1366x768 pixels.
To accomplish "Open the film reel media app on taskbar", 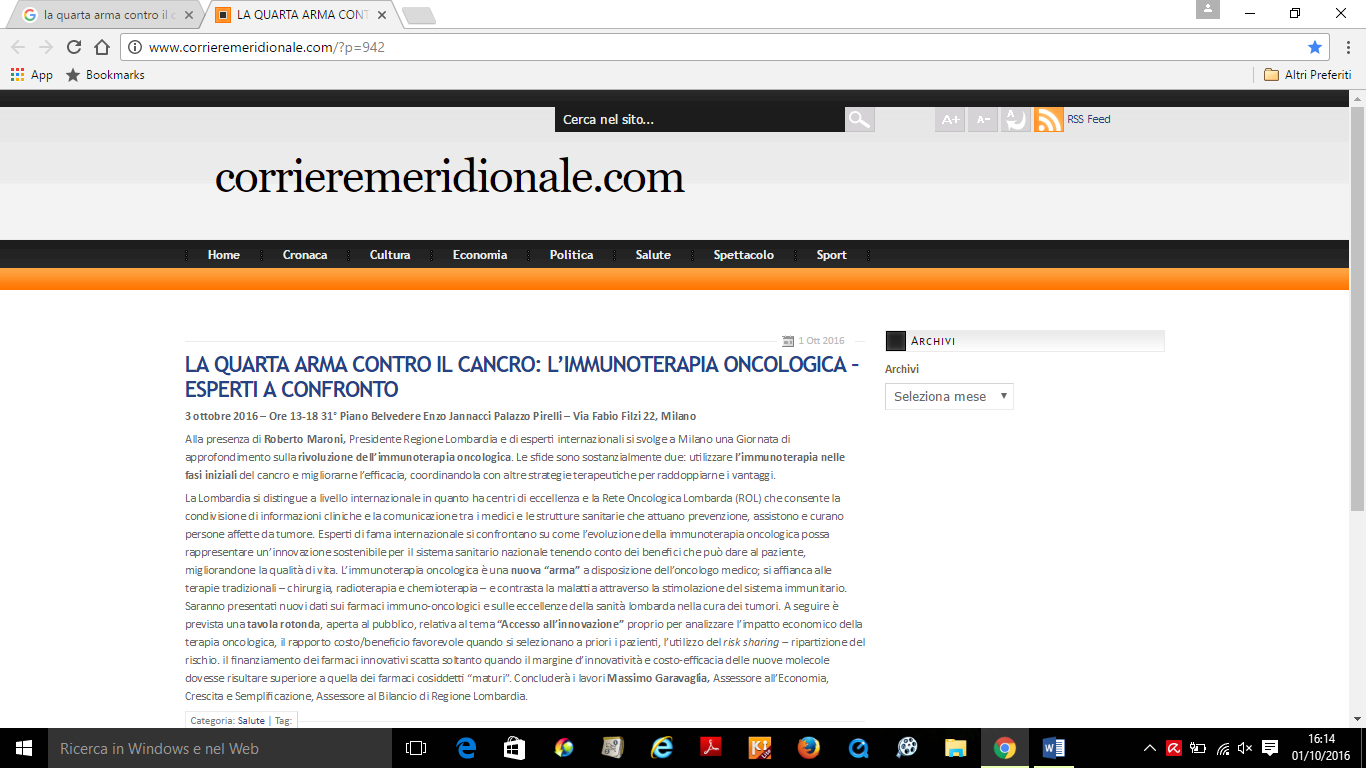I will tap(907, 748).
